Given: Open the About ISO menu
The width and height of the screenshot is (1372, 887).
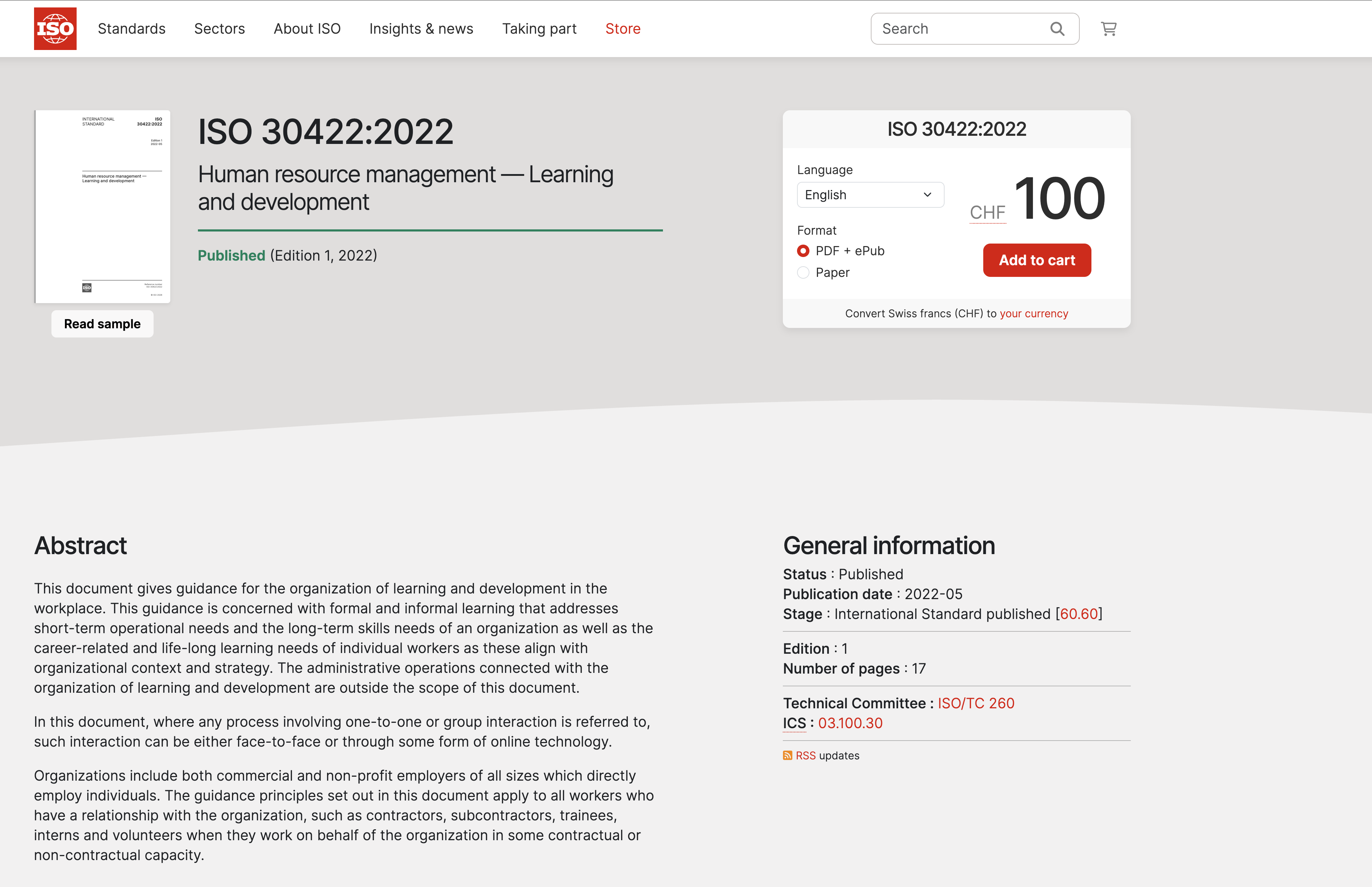Looking at the screenshot, I should point(307,29).
